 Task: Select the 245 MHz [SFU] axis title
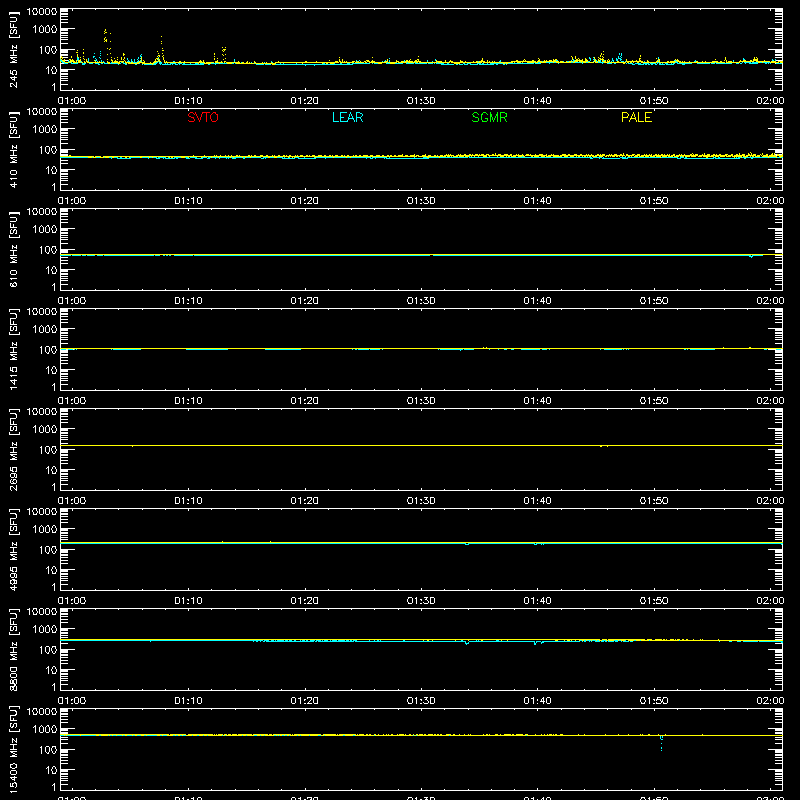click(x=13, y=50)
